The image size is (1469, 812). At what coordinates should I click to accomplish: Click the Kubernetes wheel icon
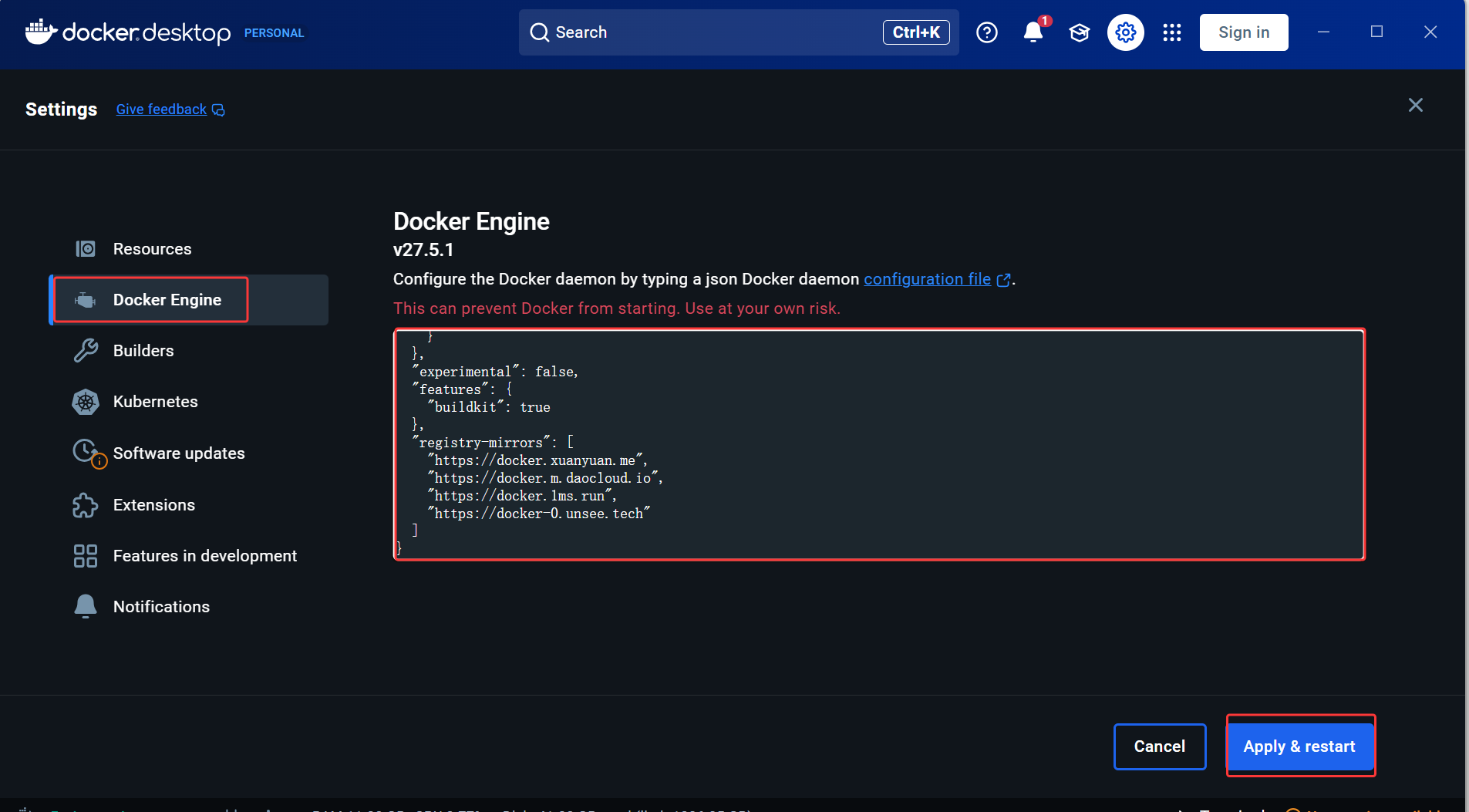click(86, 402)
